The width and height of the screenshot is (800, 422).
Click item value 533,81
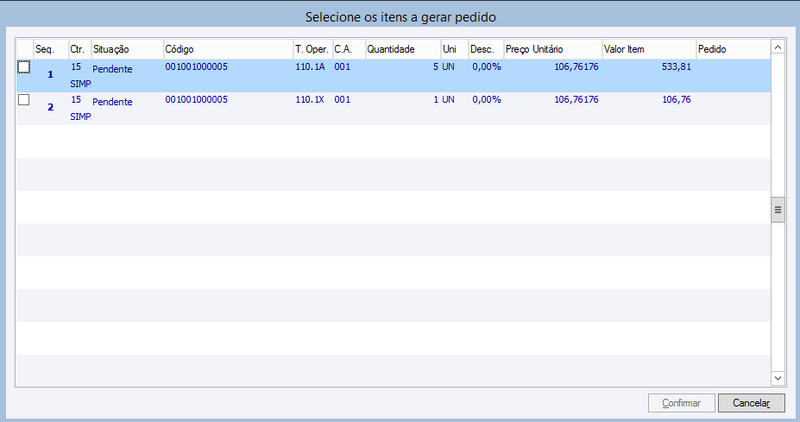pos(677,67)
